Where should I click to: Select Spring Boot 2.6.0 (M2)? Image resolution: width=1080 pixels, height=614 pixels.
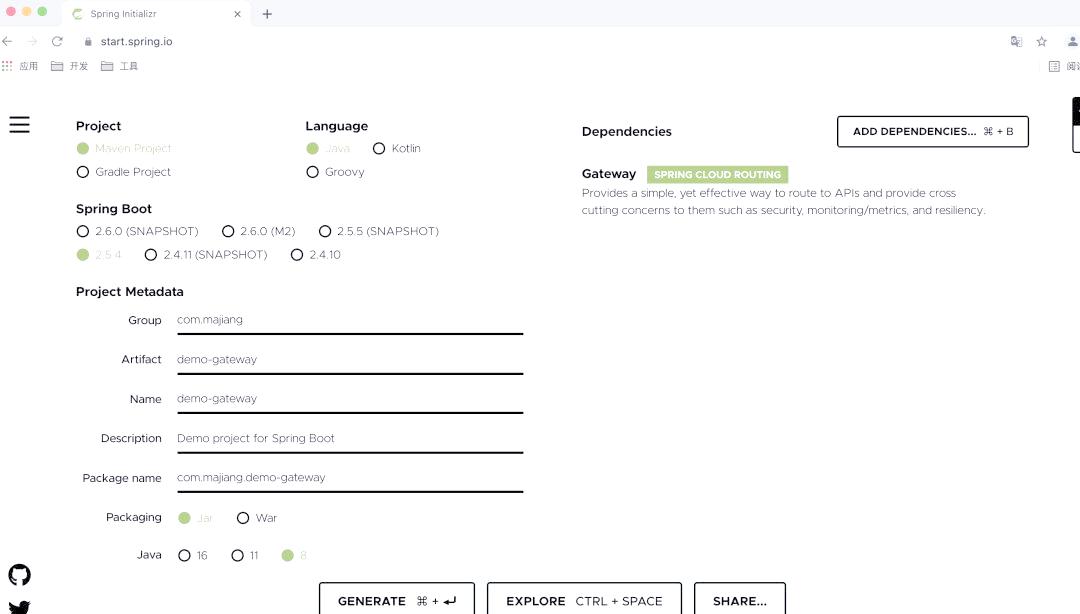[258, 231]
